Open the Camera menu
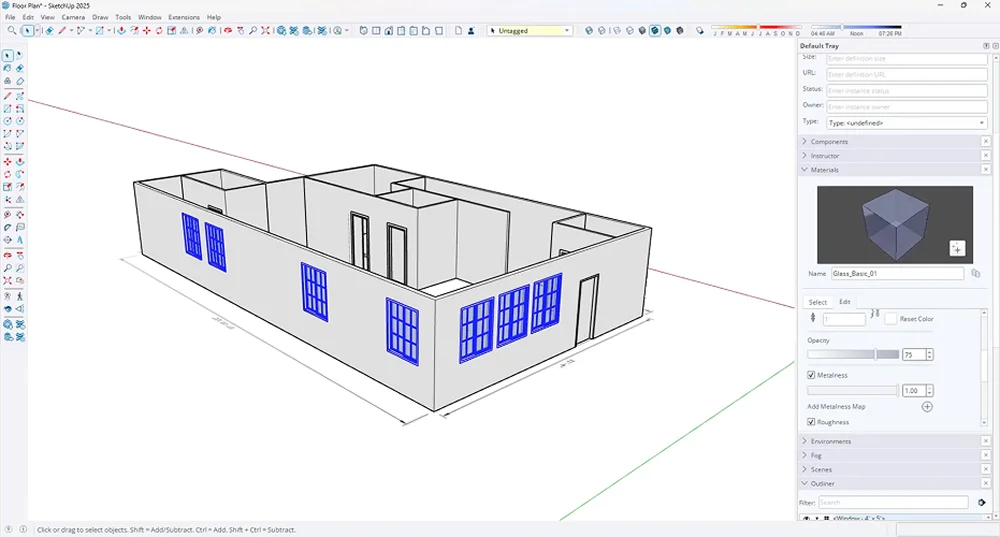The width and height of the screenshot is (1000, 537). 73,17
